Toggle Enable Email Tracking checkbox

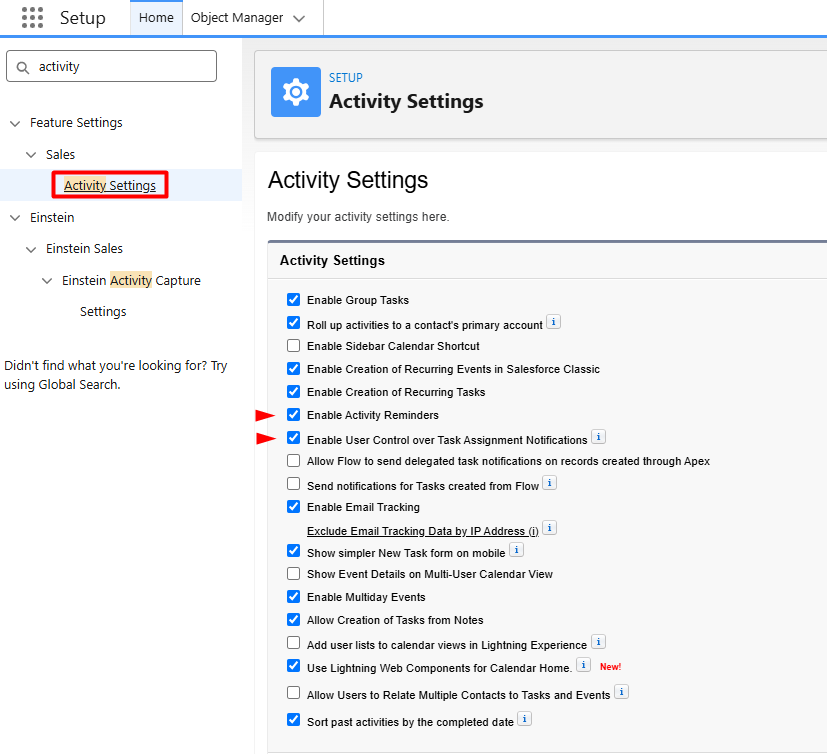pos(293,507)
